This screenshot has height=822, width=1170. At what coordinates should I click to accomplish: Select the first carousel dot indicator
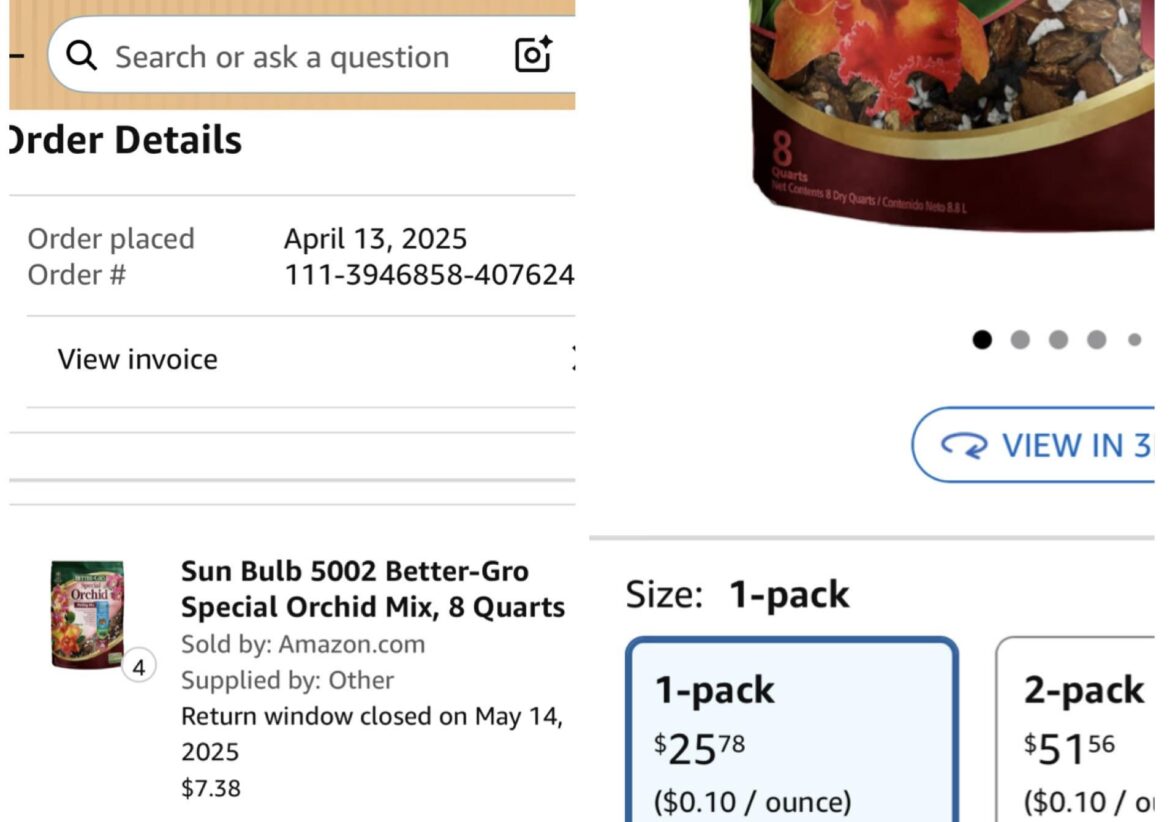point(982,340)
